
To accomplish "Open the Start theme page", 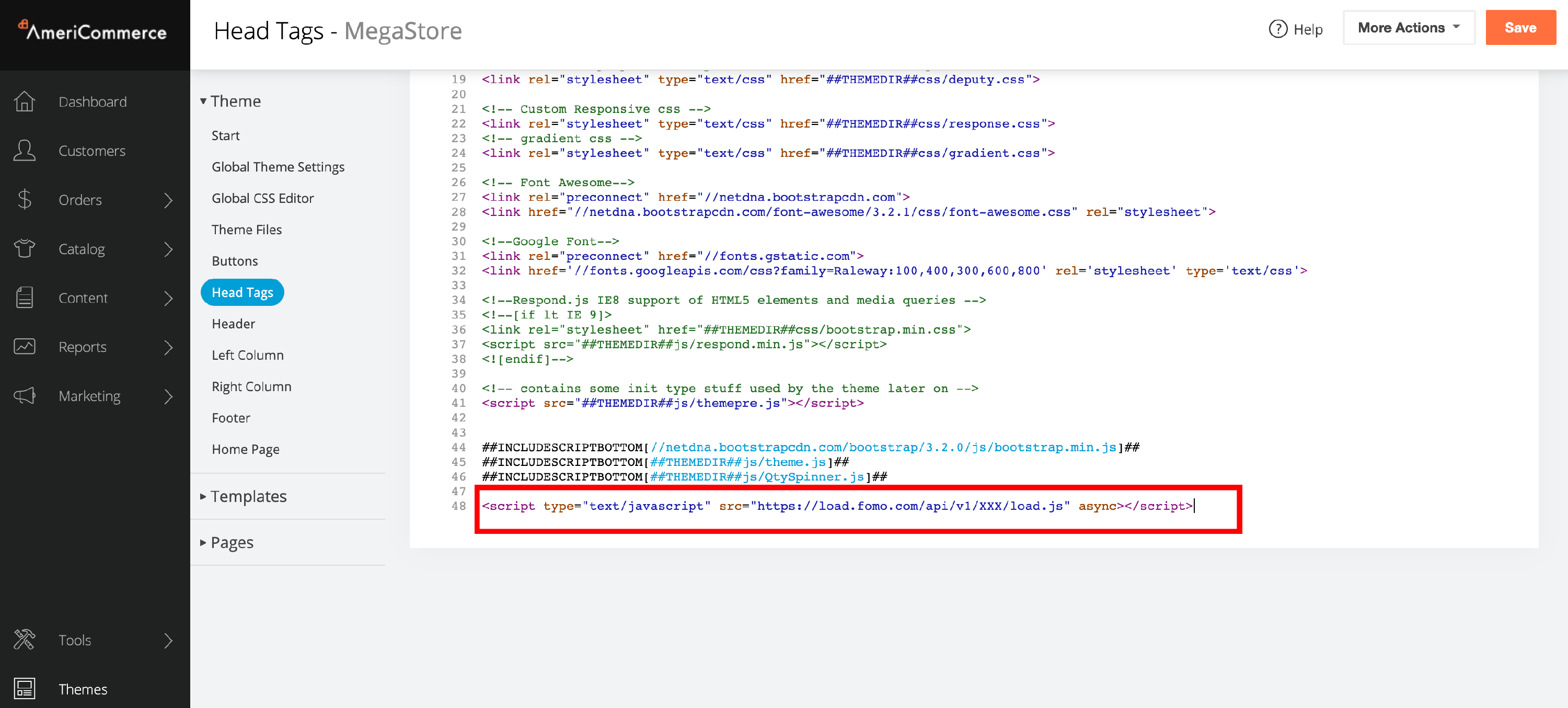I will (x=225, y=135).
